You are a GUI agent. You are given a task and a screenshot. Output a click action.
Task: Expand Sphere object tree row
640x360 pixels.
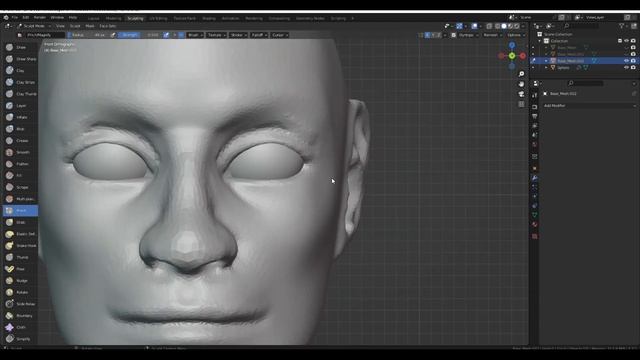click(547, 67)
